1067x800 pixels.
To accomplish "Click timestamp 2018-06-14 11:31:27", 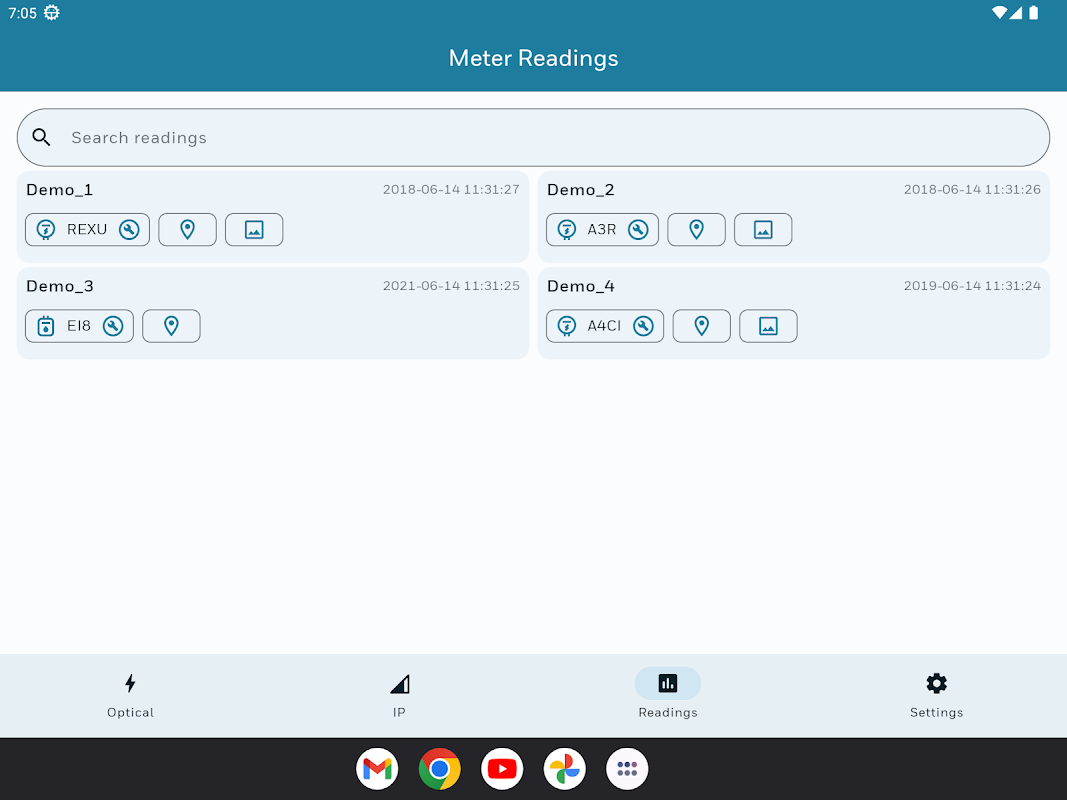I will click(451, 190).
